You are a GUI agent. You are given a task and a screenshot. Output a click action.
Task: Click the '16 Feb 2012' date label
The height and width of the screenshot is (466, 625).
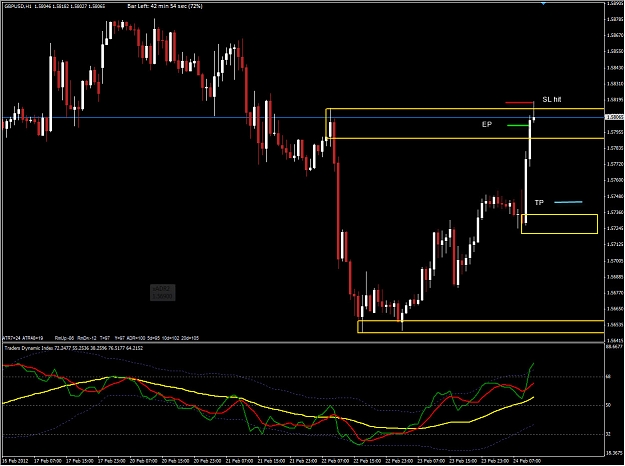coord(16,461)
